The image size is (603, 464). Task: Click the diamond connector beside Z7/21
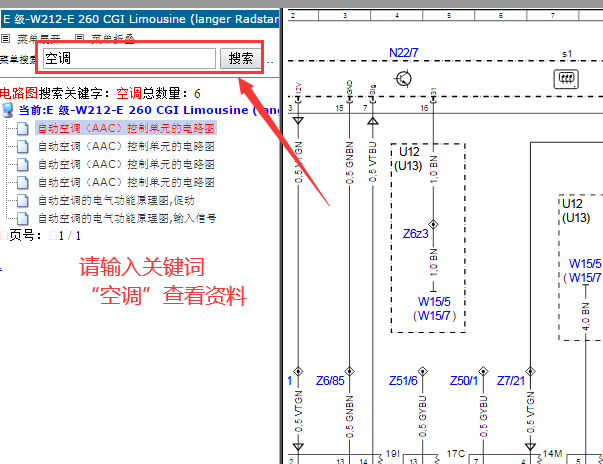530,371
